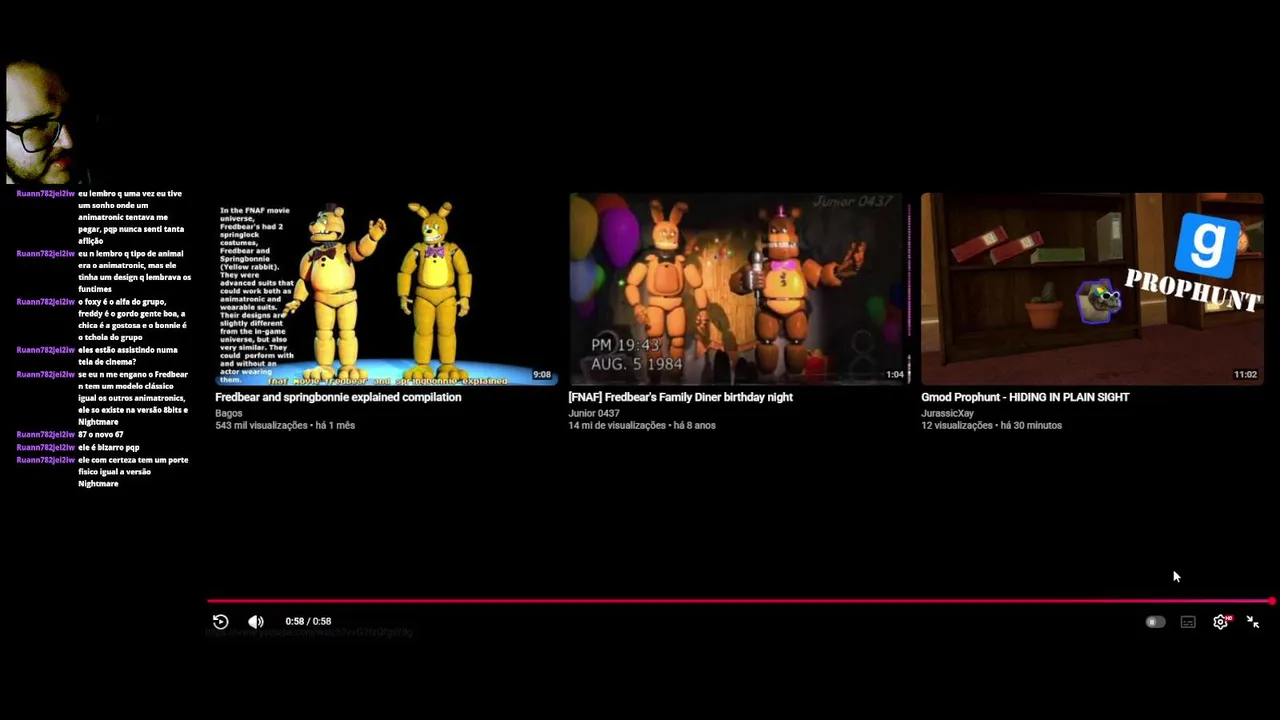Click the 1:04 duration badge
This screenshot has width=1280, height=720.
pyautogui.click(x=895, y=375)
